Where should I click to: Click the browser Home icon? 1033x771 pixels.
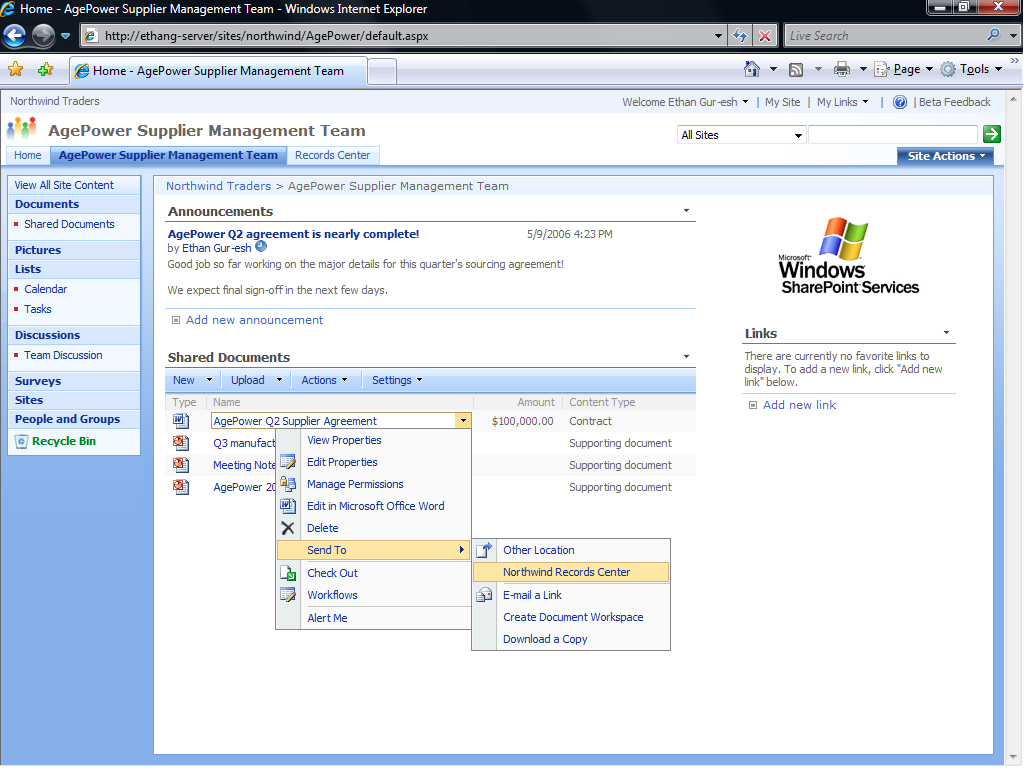(752, 70)
